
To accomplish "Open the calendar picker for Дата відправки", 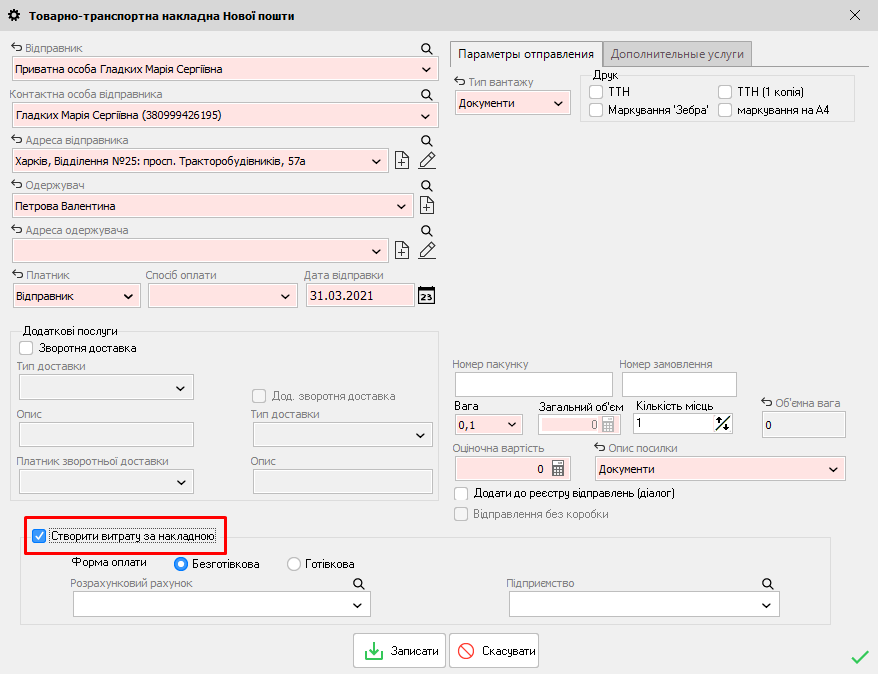I will (x=425, y=295).
